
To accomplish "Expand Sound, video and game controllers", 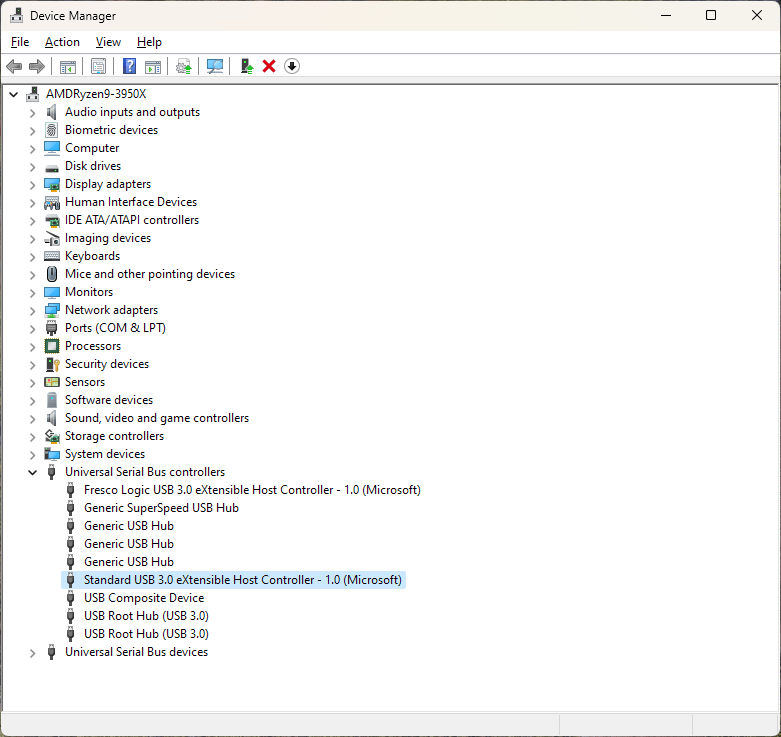I will tap(32, 419).
